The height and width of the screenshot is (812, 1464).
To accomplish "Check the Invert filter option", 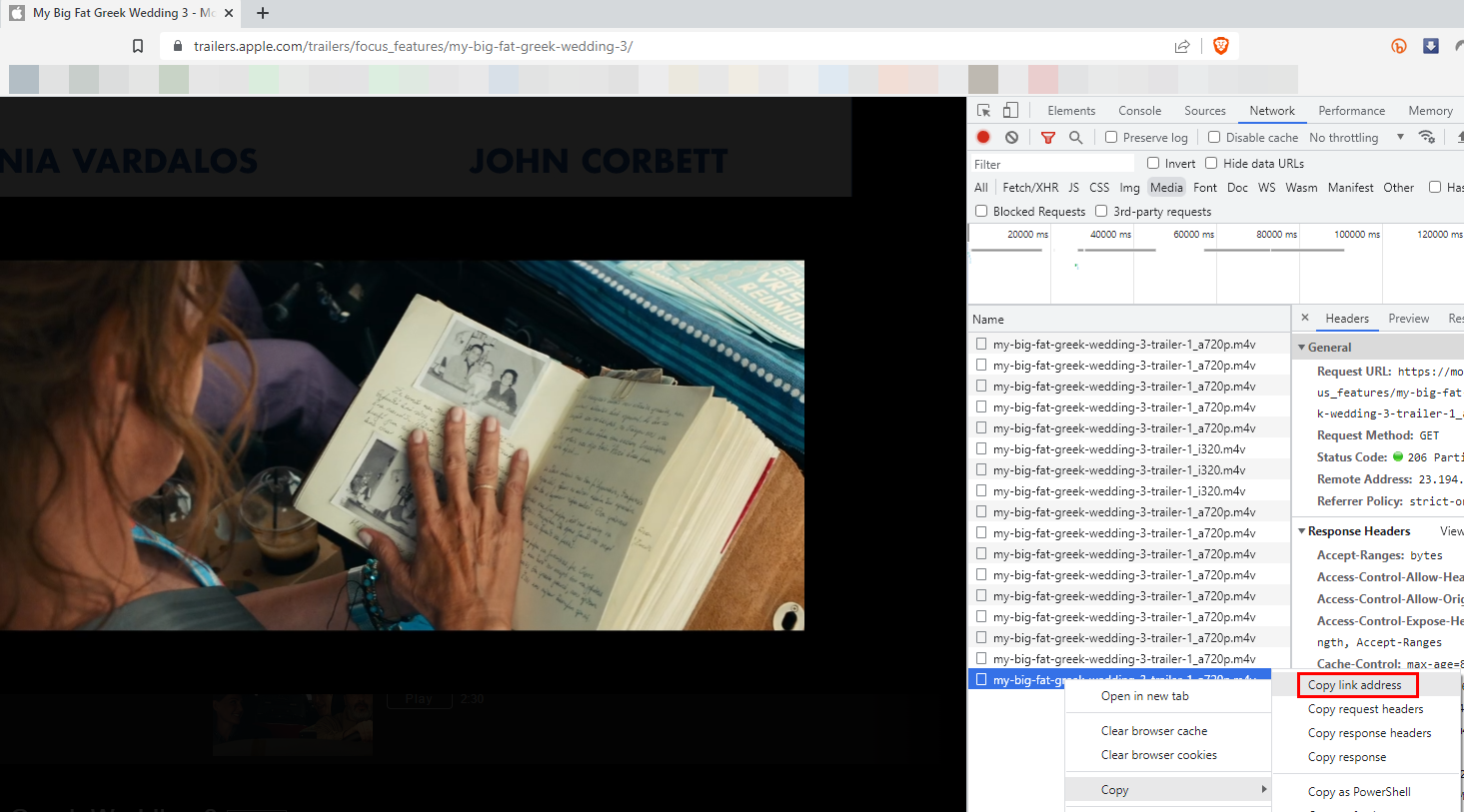I will [x=1153, y=163].
